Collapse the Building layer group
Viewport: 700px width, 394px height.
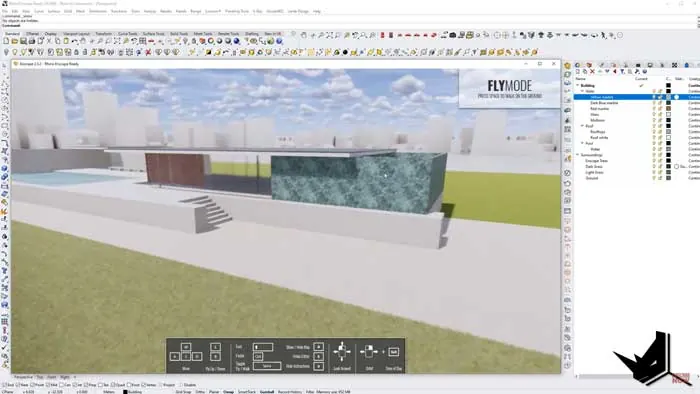click(577, 85)
